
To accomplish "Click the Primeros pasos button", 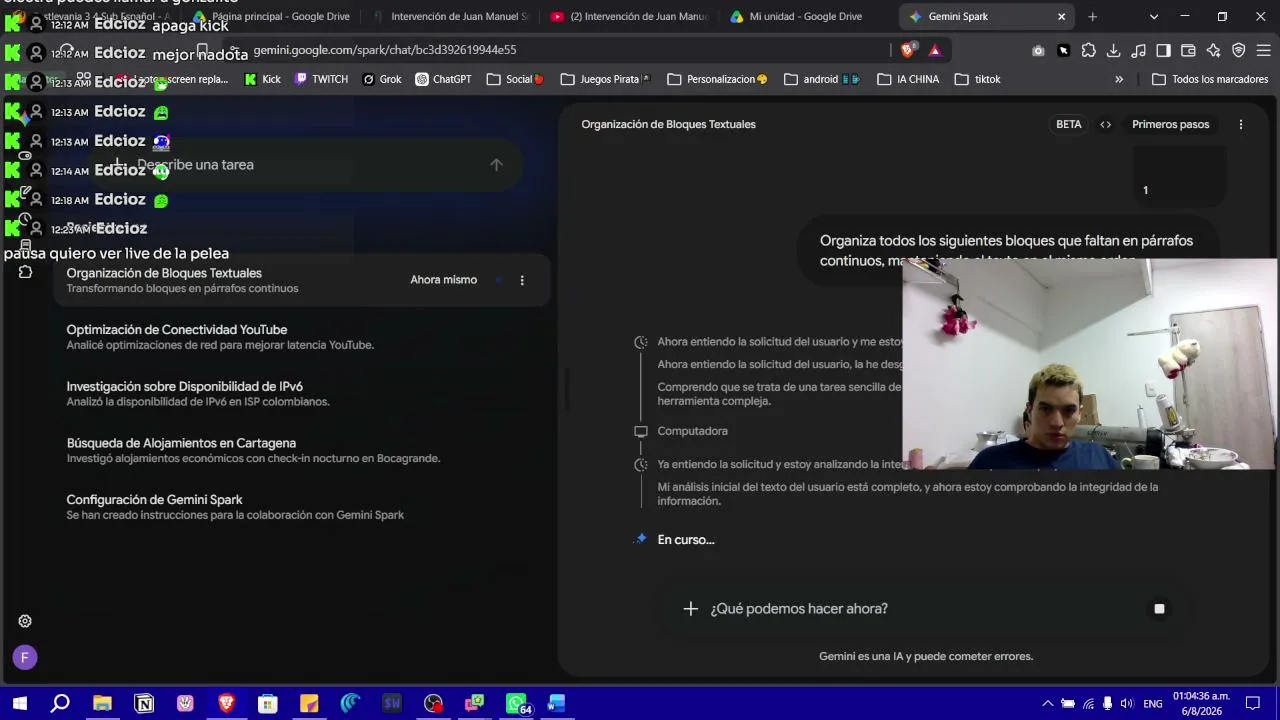I will click(1171, 125).
